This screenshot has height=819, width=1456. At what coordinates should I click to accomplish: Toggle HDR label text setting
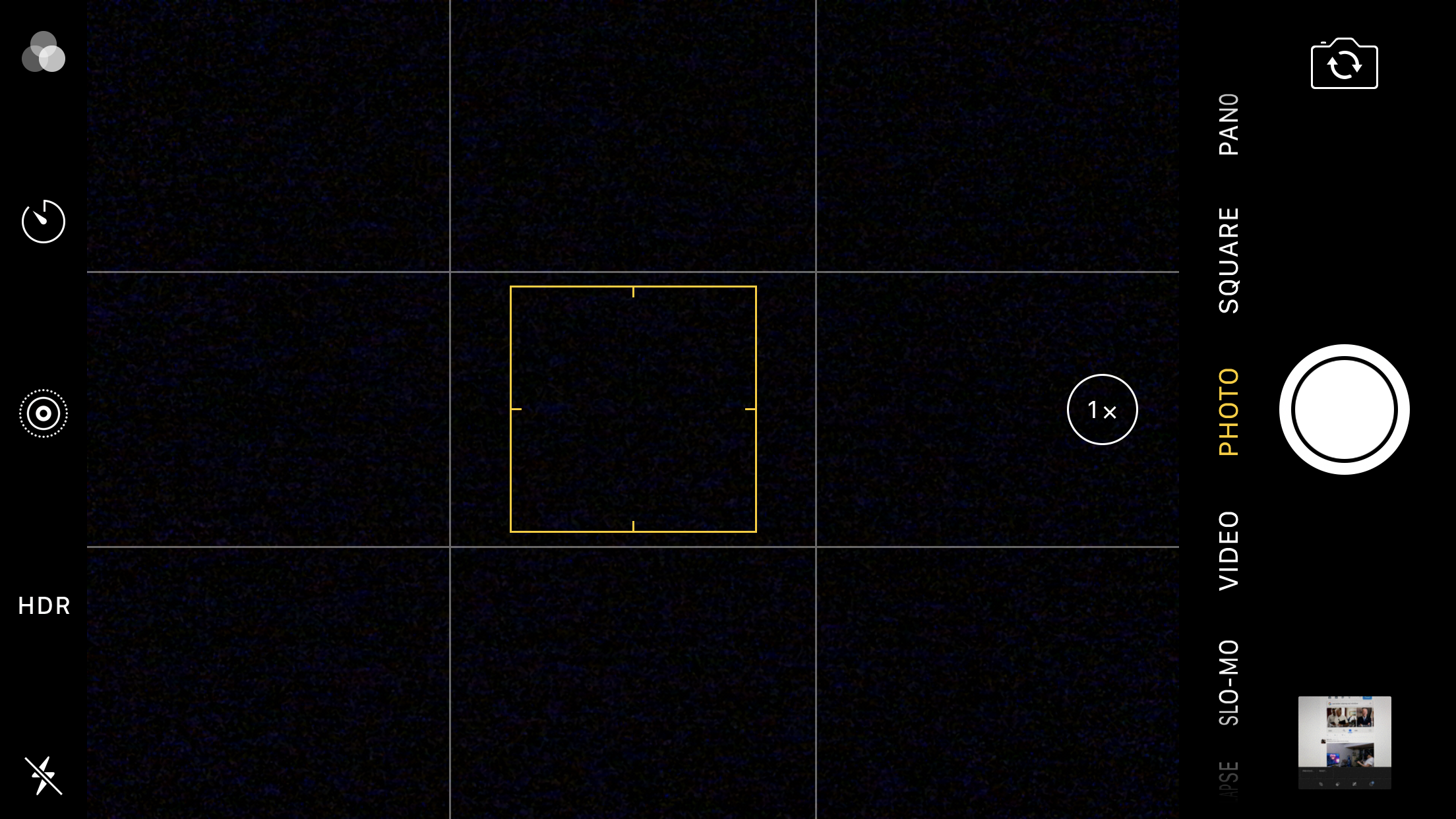(x=43, y=605)
